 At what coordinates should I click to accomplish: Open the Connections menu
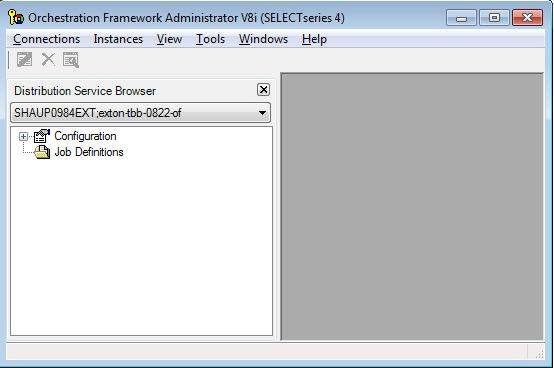point(47,39)
